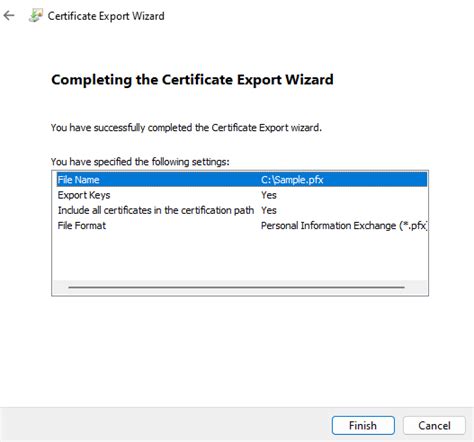Click the Certificate Export Wizard title text
This screenshot has height=442, width=474.
pyautogui.click(x=106, y=16)
